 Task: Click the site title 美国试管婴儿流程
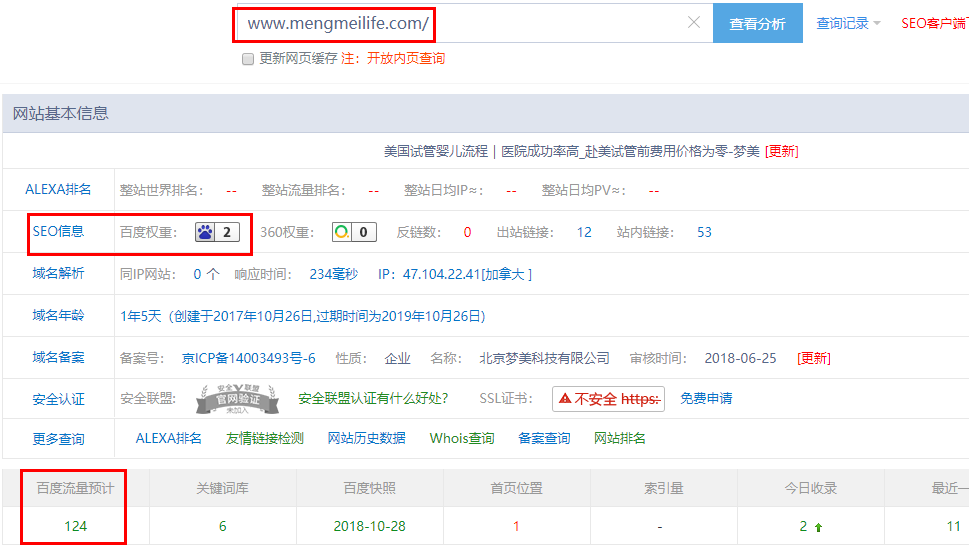click(x=436, y=151)
